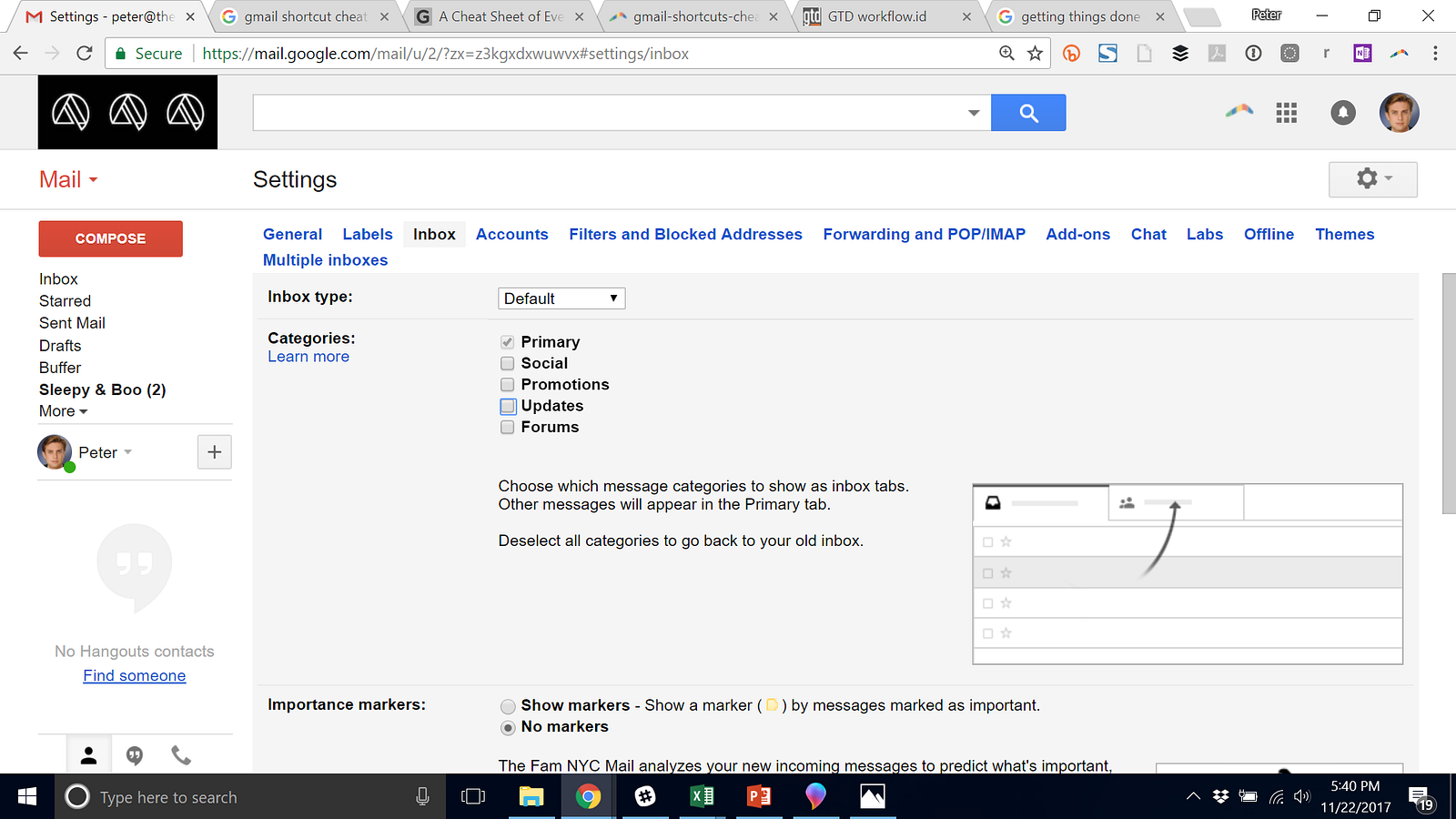Click the Learn more link under Categories

[308, 357]
